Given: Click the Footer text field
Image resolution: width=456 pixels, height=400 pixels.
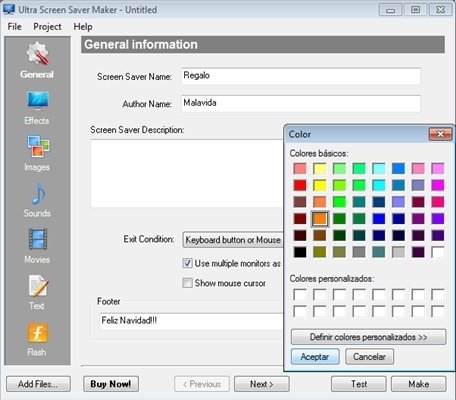Looking at the screenshot, I should click(191, 321).
